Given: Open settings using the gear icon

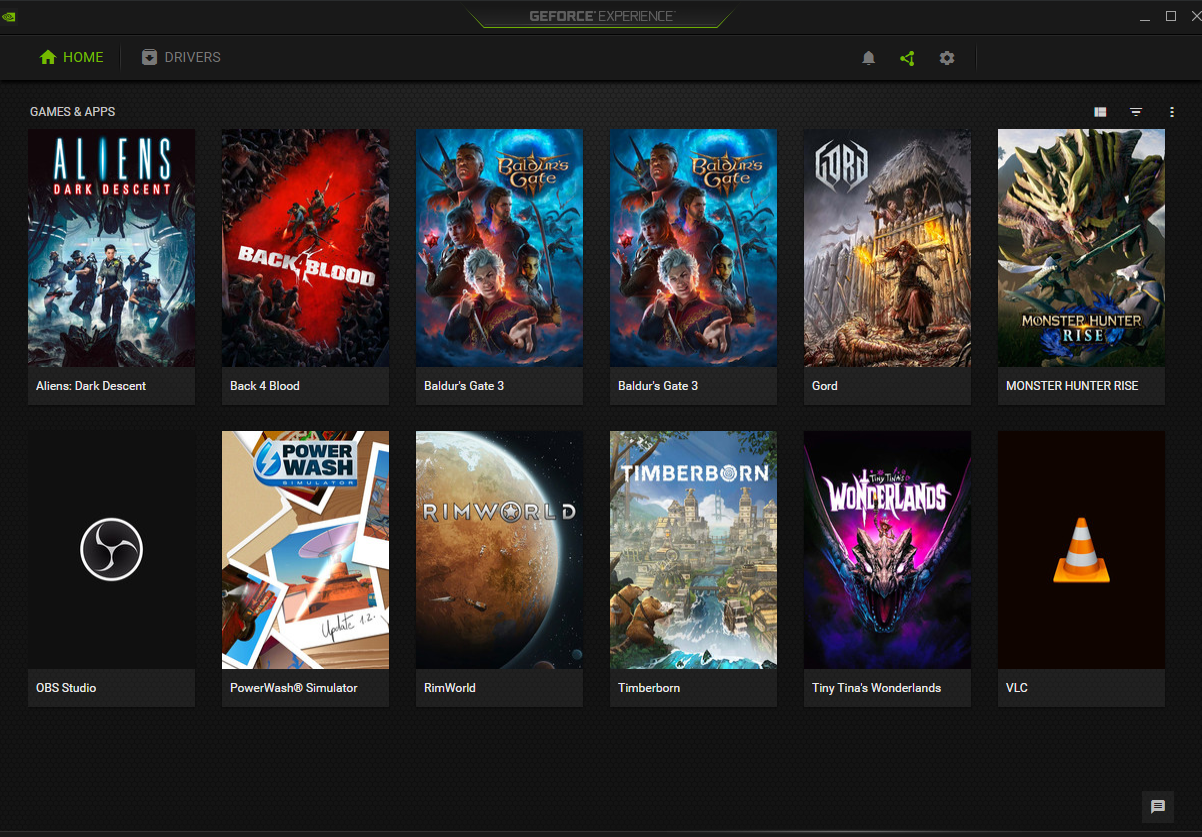Looking at the screenshot, I should [x=946, y=58].
